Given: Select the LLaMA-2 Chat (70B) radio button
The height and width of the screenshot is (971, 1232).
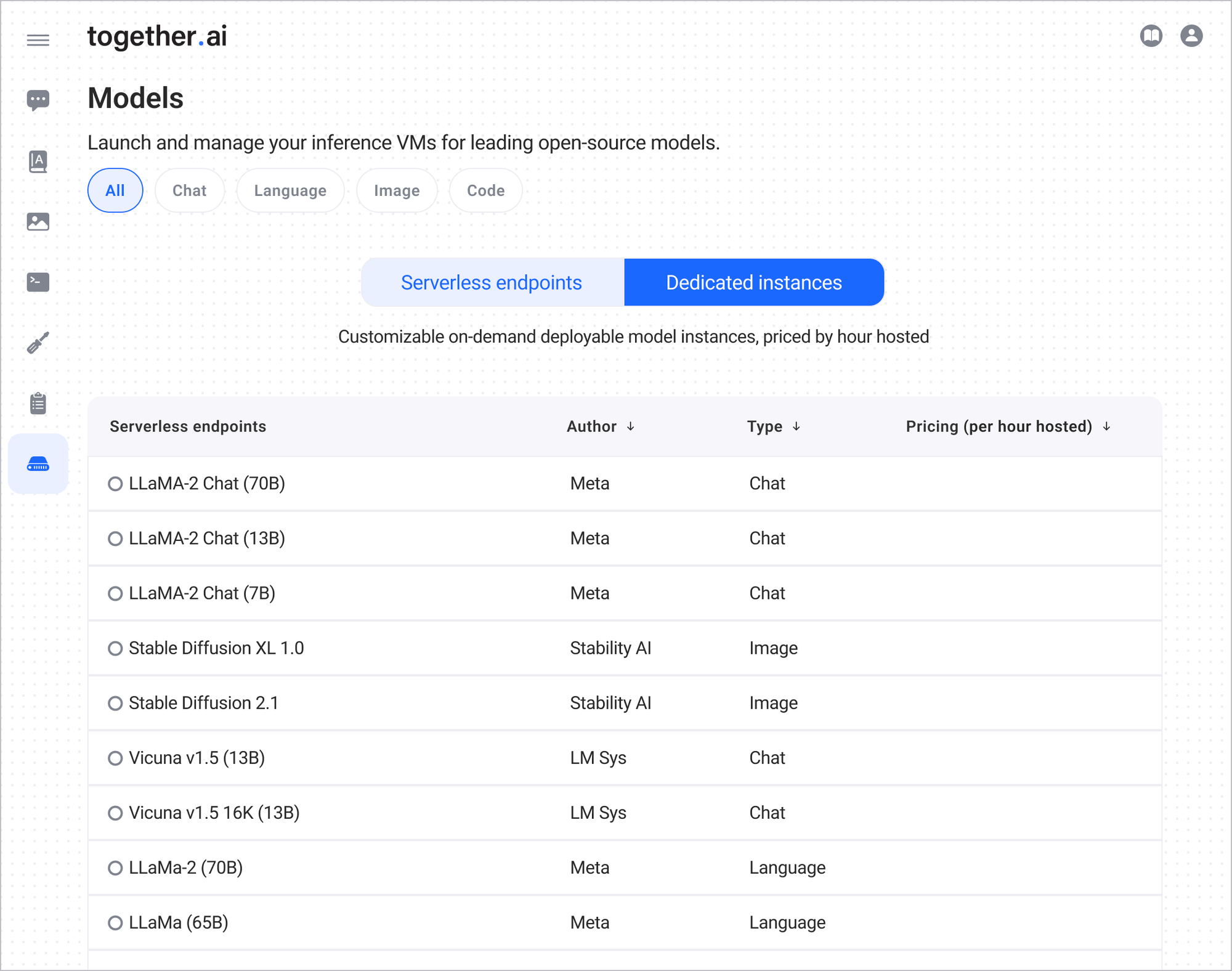Looking at the screenshot, I should pyautogui.click(x=115, y=484).
